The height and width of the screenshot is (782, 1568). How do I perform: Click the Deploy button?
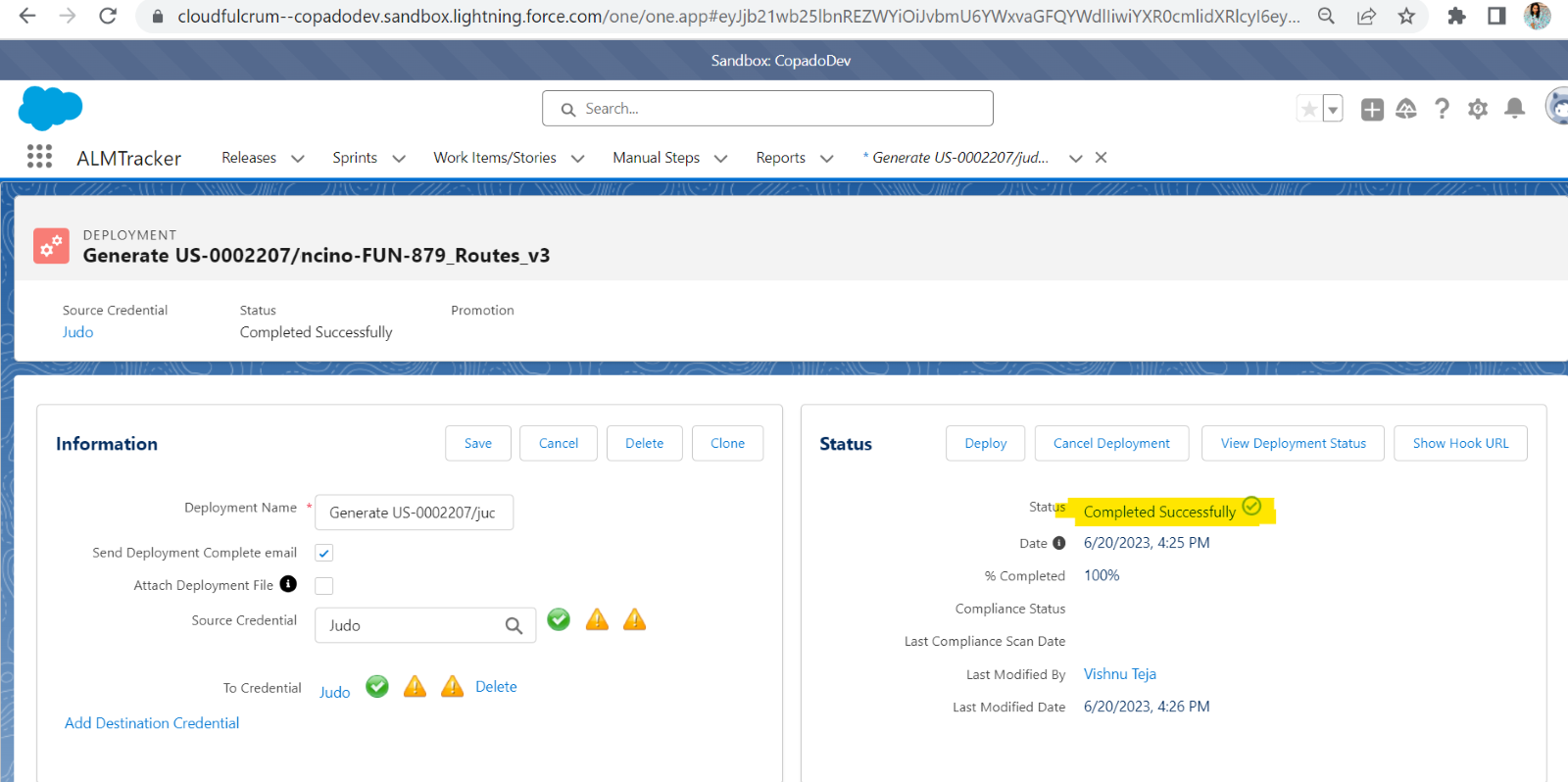click(986, 443)
